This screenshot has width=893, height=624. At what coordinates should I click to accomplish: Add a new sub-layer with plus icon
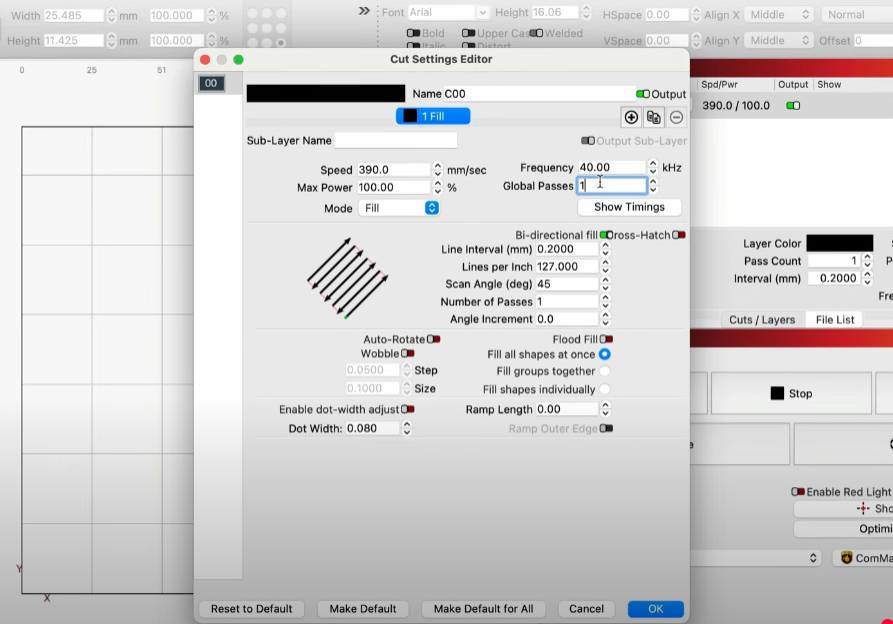point(631,117)
